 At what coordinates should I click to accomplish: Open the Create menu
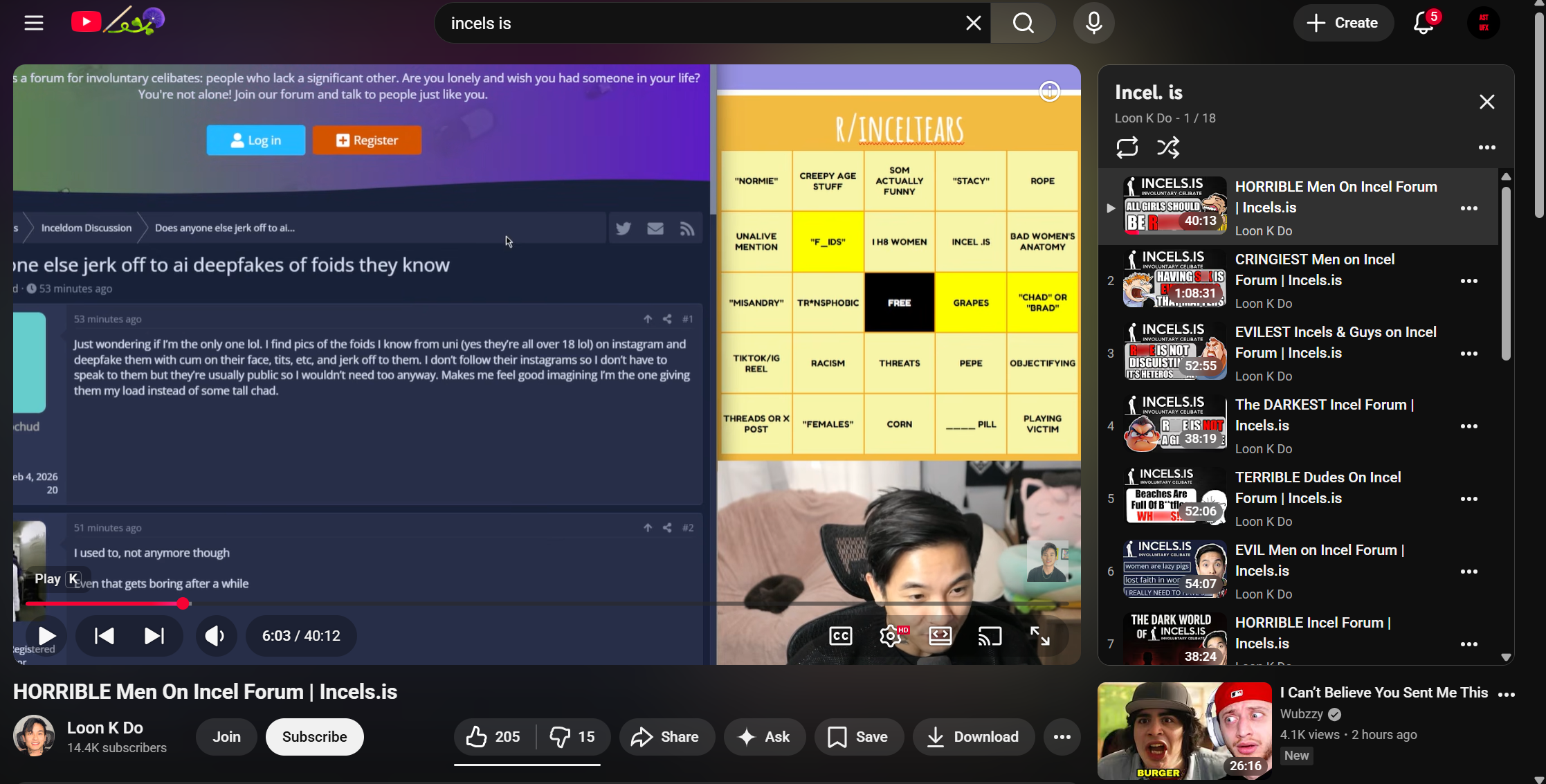pos(1343,23)
